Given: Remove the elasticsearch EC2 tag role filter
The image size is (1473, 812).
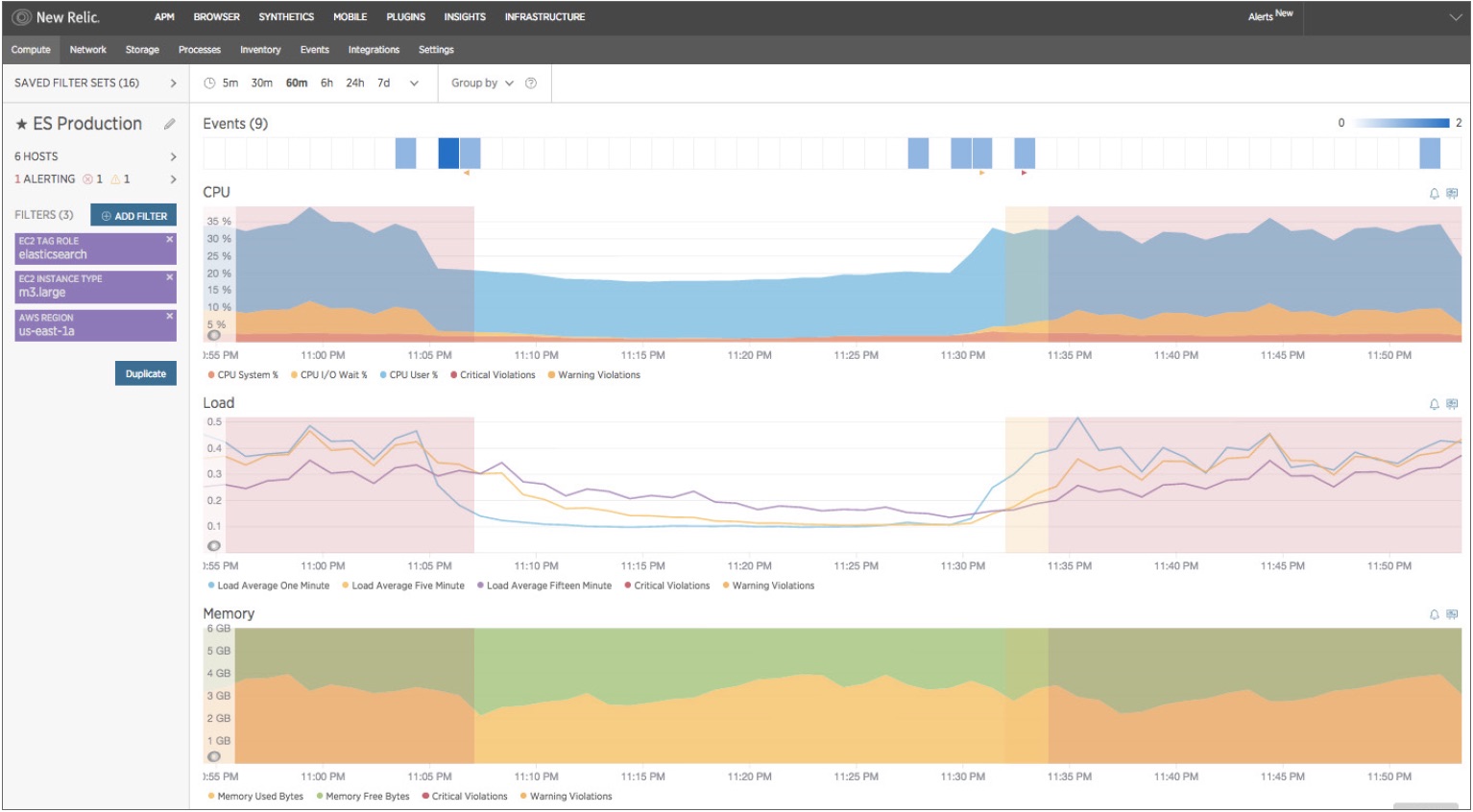Looking at the screenshot, I should point(170,240).
